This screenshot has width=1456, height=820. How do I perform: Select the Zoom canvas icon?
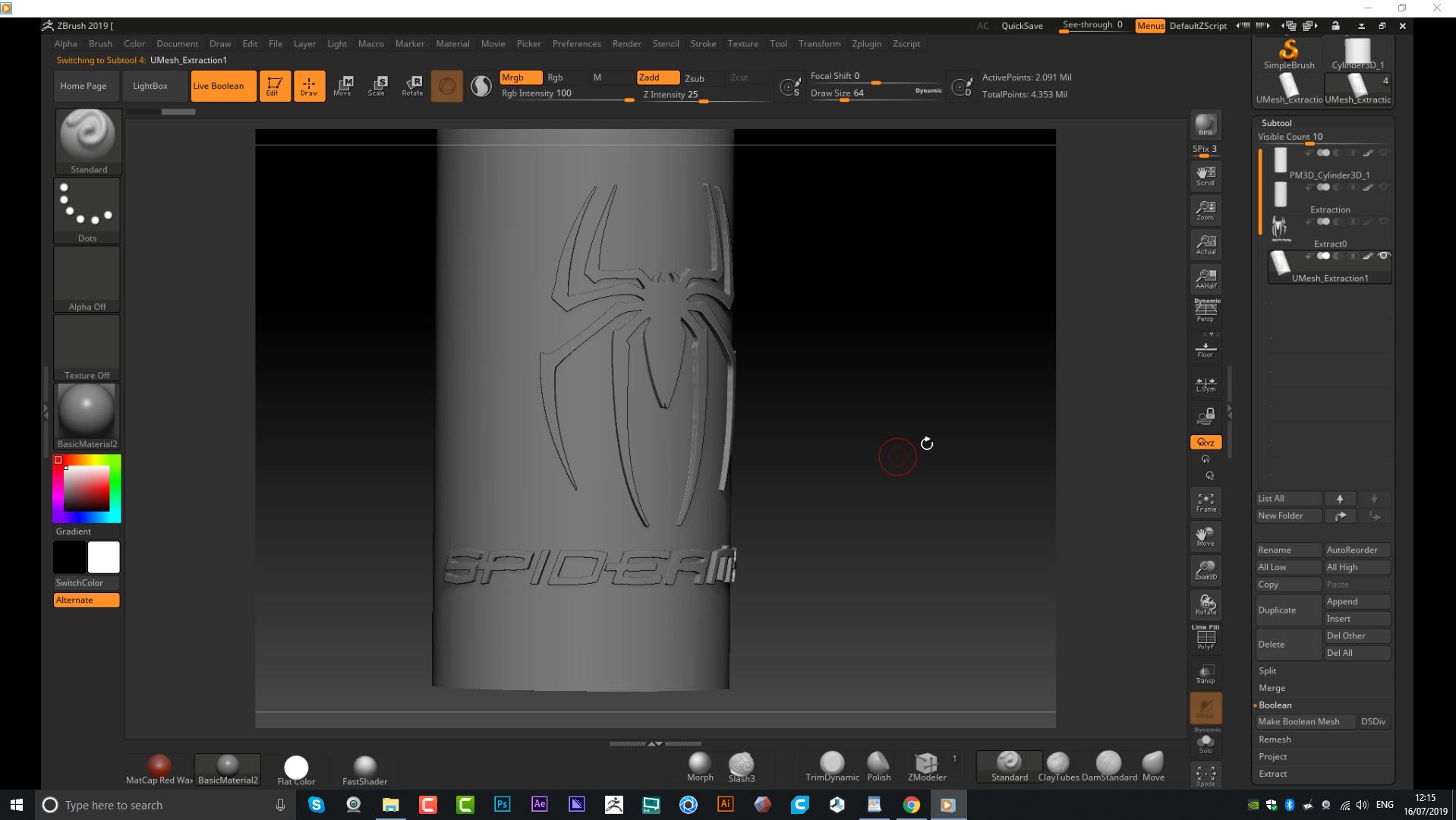(1205, 210)
